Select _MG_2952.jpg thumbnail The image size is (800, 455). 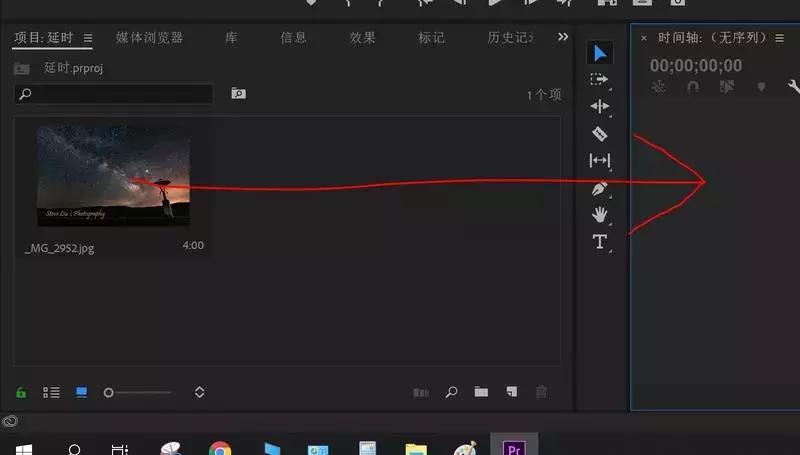(113, 175)
